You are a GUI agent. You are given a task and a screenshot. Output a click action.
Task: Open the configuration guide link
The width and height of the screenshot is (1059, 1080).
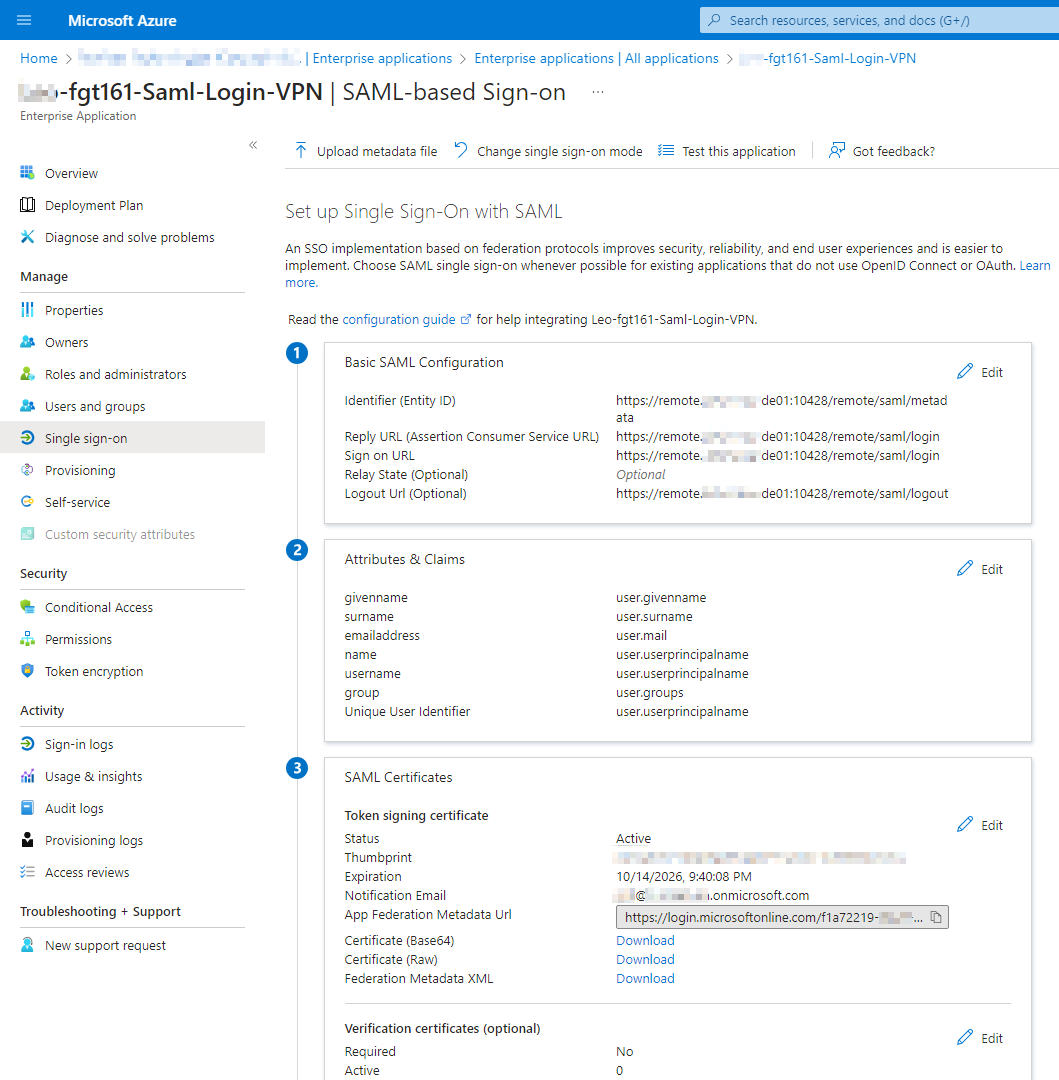399,319
